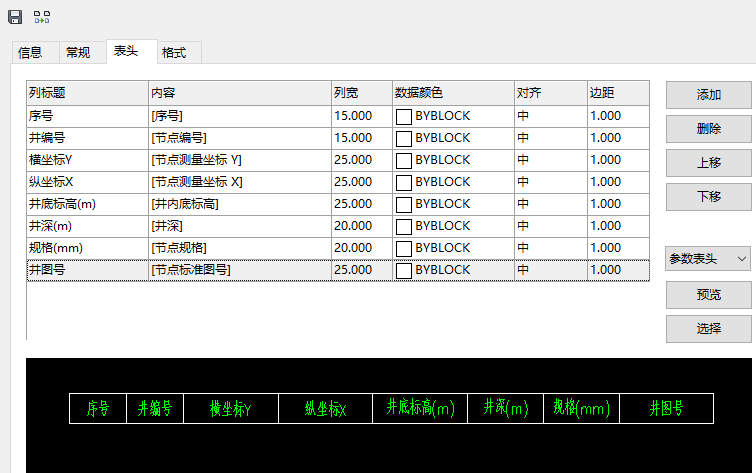Click the [序号] content cell
The width and height of the screenshot is (756, 473).
[x=240, y=116]
